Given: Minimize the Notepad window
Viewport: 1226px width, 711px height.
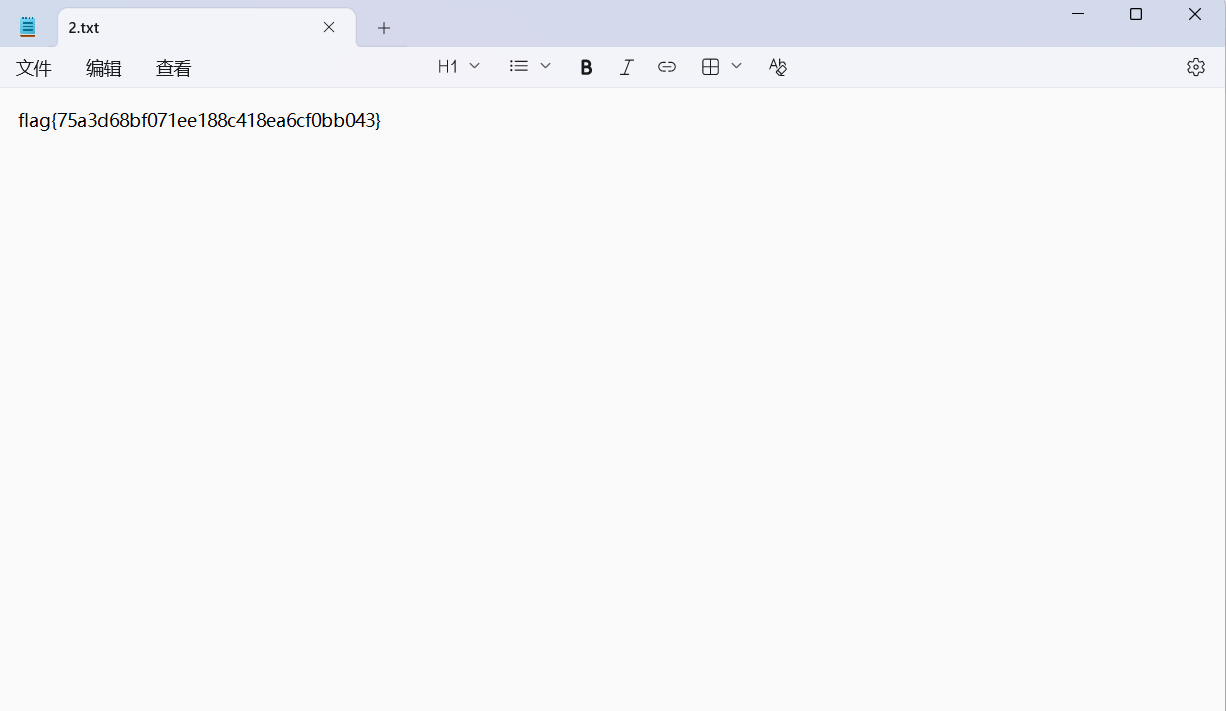Looking at the screenshot, I should tap(1078, 14).
